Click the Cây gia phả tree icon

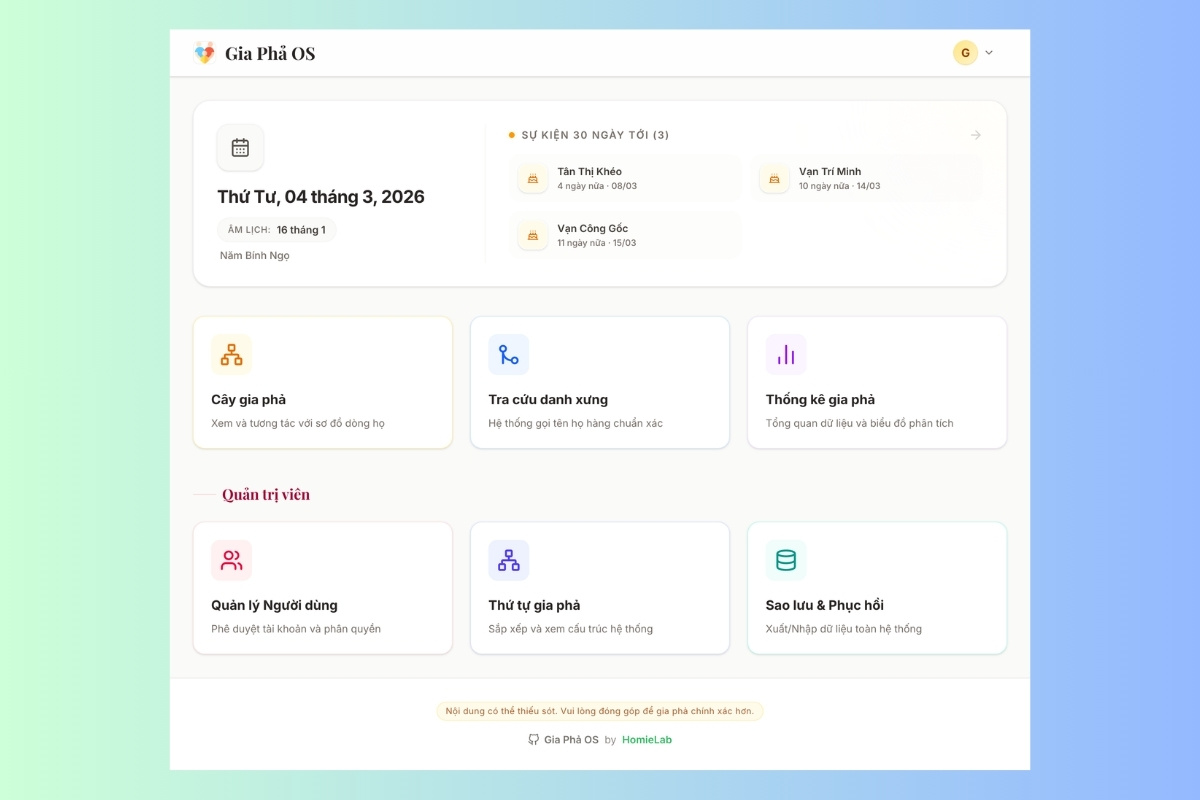pos(231,355)
